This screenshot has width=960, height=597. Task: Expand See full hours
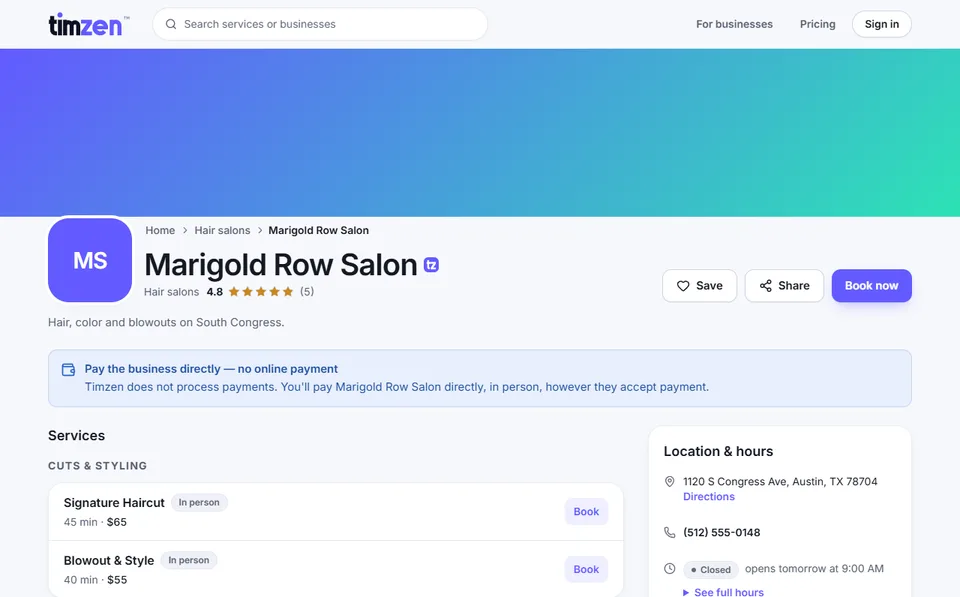click(x=724, y=592)
